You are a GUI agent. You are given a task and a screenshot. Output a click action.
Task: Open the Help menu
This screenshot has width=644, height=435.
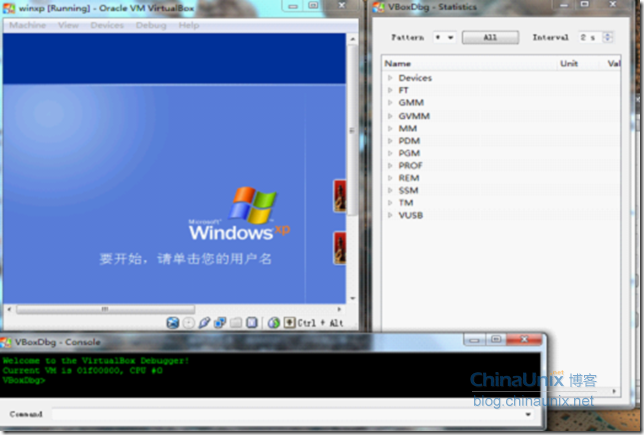(189, 25)
